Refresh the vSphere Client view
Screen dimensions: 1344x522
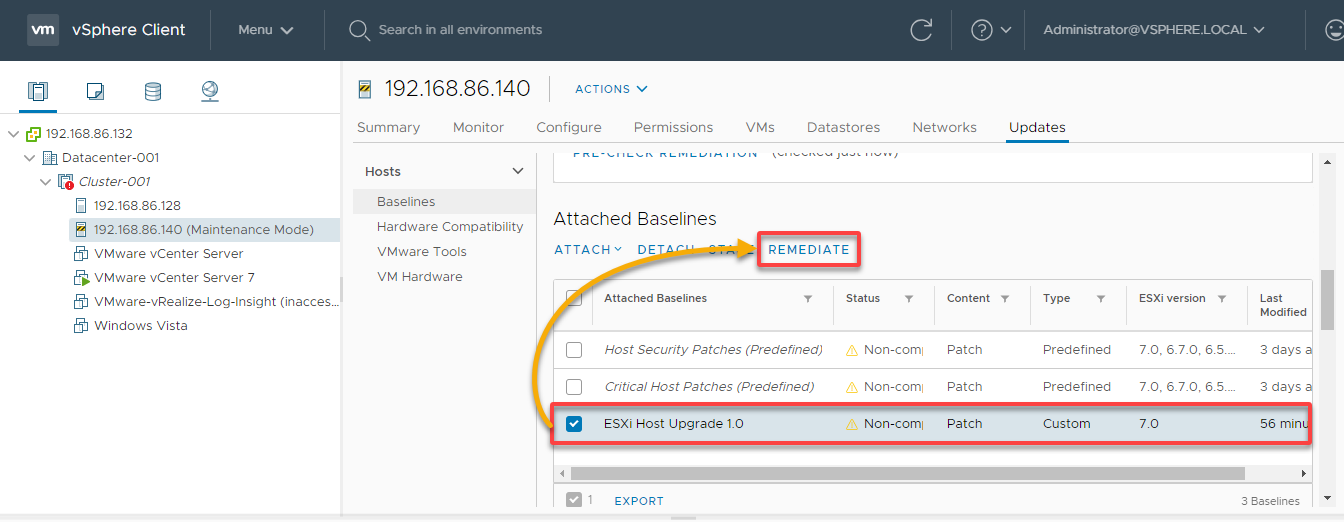point(921,30)
